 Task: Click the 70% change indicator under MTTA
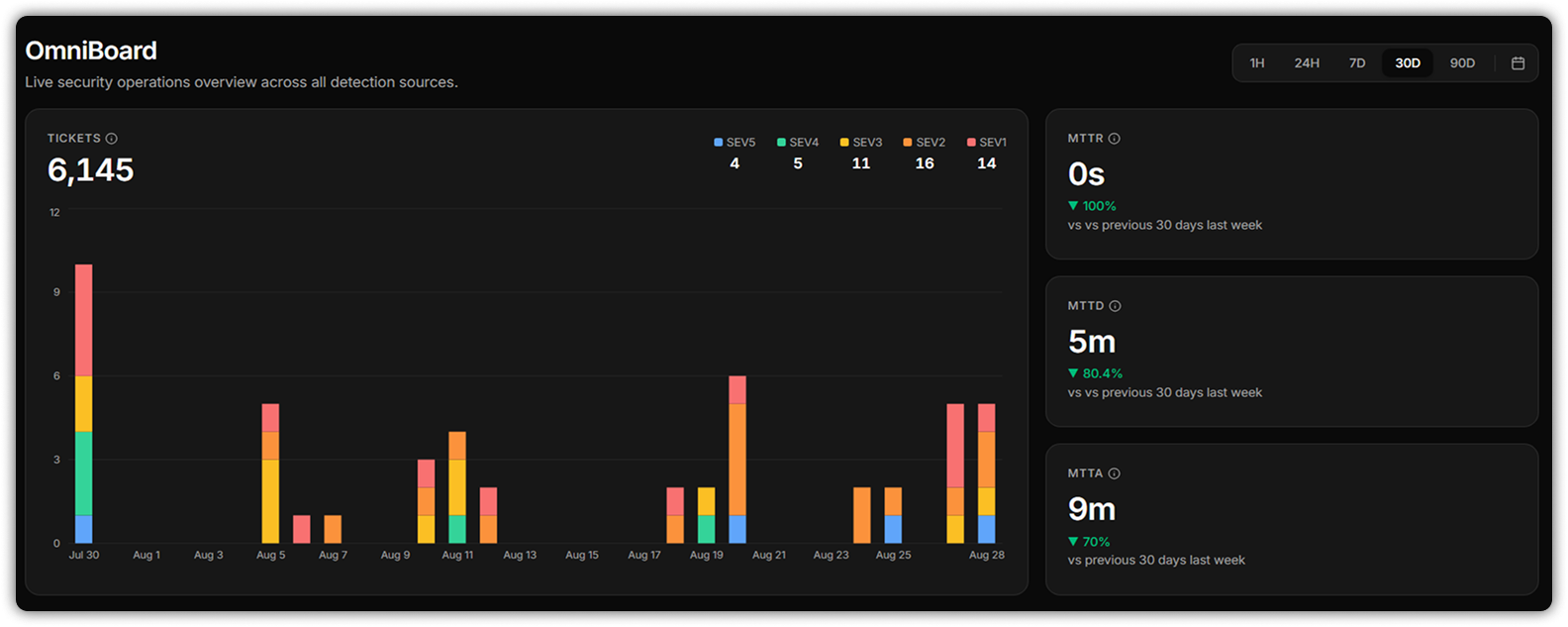click(1089, 542)
